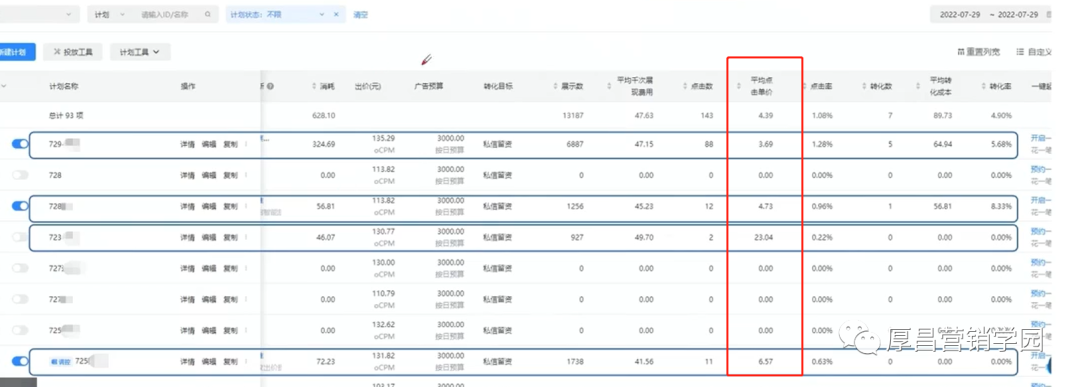Click 复制 on the 725 row spending 72.23
1080x387 pixels.
pyautogui.click(x=230, y=362)
